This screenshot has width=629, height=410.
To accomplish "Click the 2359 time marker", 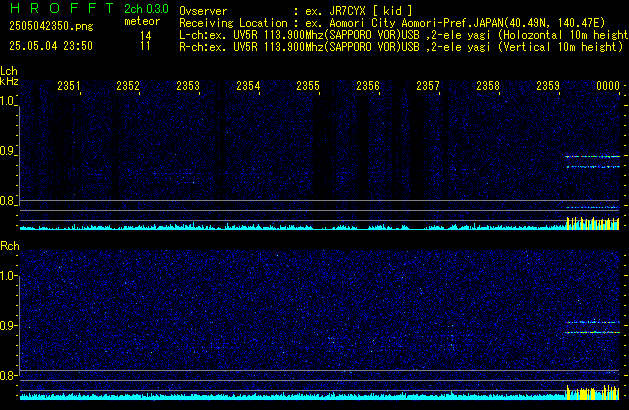I will click(548, 86).
